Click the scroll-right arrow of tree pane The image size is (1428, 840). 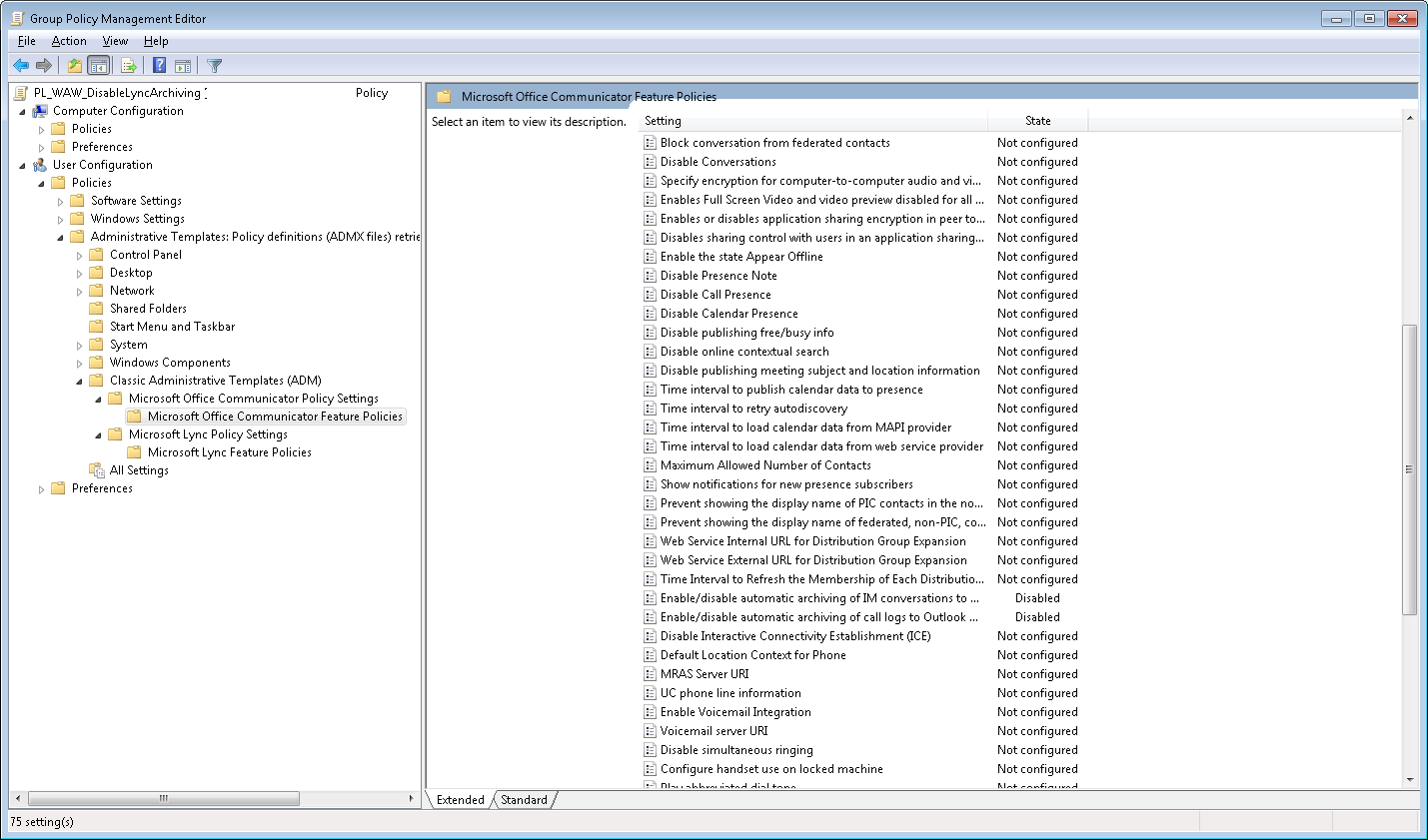pyautogui.click(x=412, y=799)
